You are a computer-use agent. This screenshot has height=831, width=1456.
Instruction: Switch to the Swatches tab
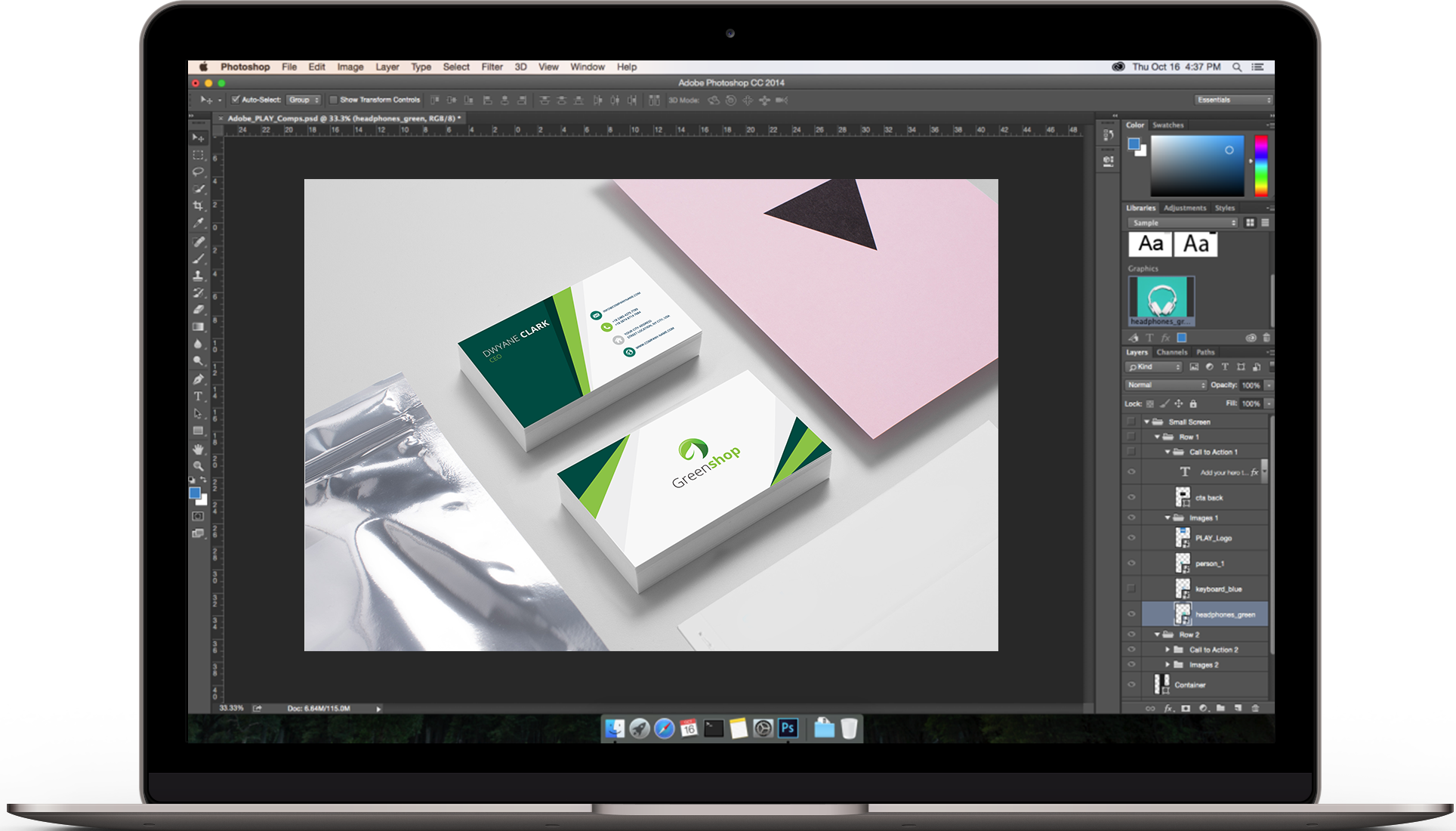tap(1168, 125)
